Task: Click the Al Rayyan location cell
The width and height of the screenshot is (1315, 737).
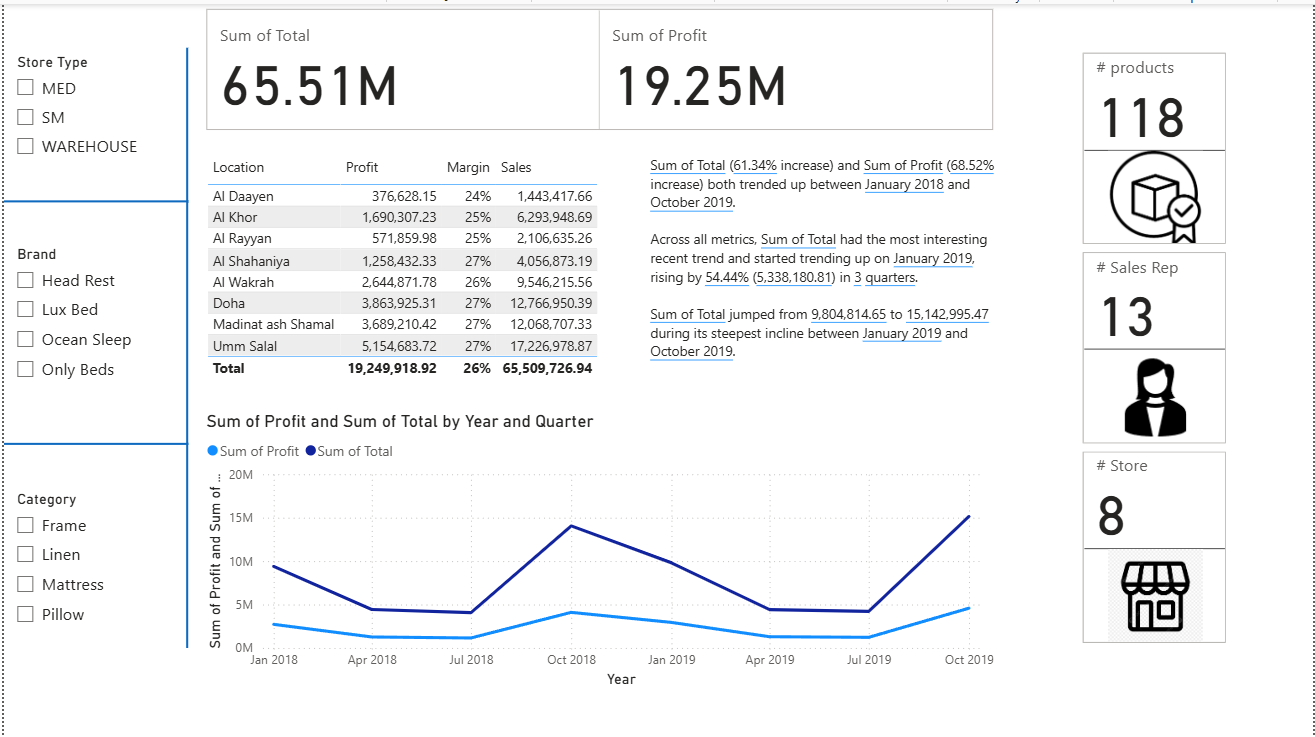Action: point(242,238)
